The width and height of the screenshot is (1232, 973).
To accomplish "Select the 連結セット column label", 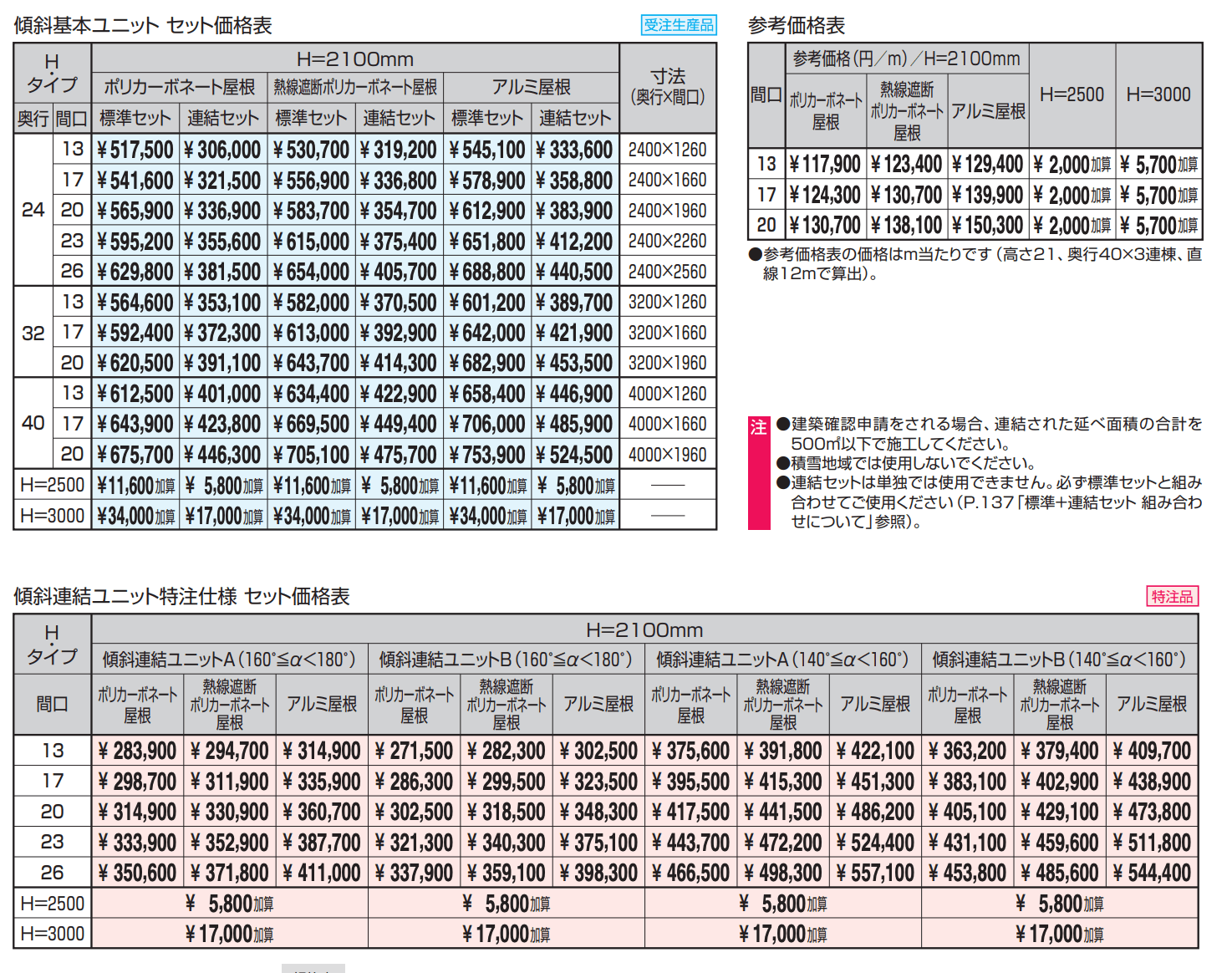I will pos(221,118).
